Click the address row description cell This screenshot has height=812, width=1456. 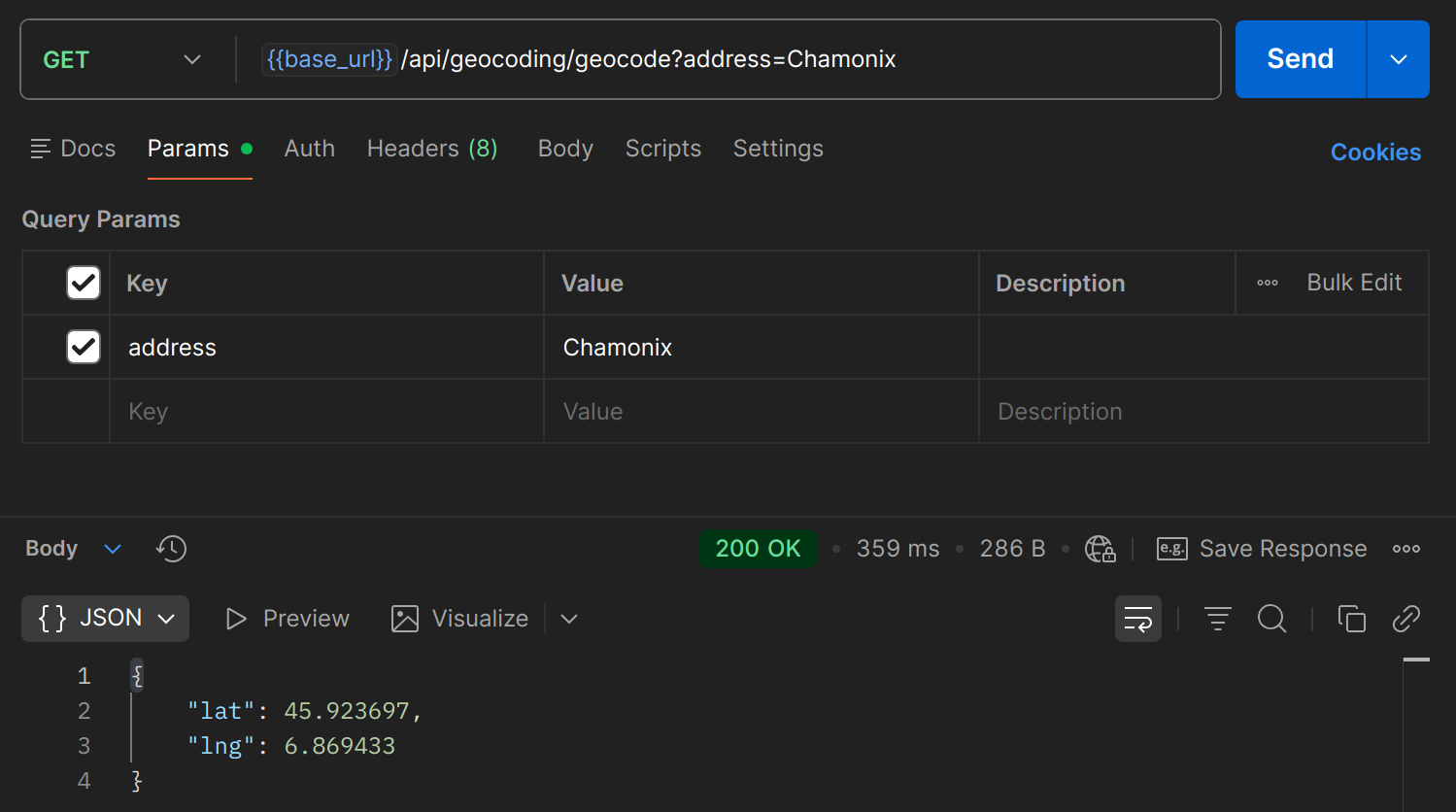pos(1203,347)
